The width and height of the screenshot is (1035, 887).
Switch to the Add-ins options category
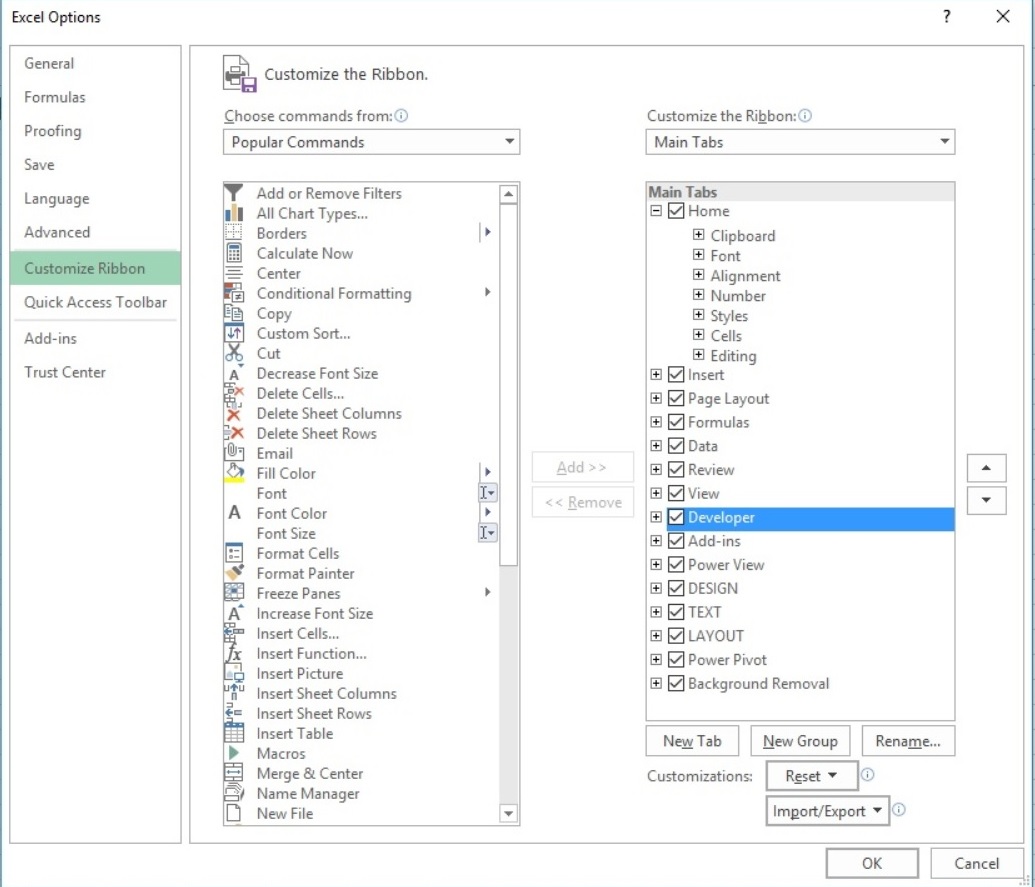click(95, 338)
